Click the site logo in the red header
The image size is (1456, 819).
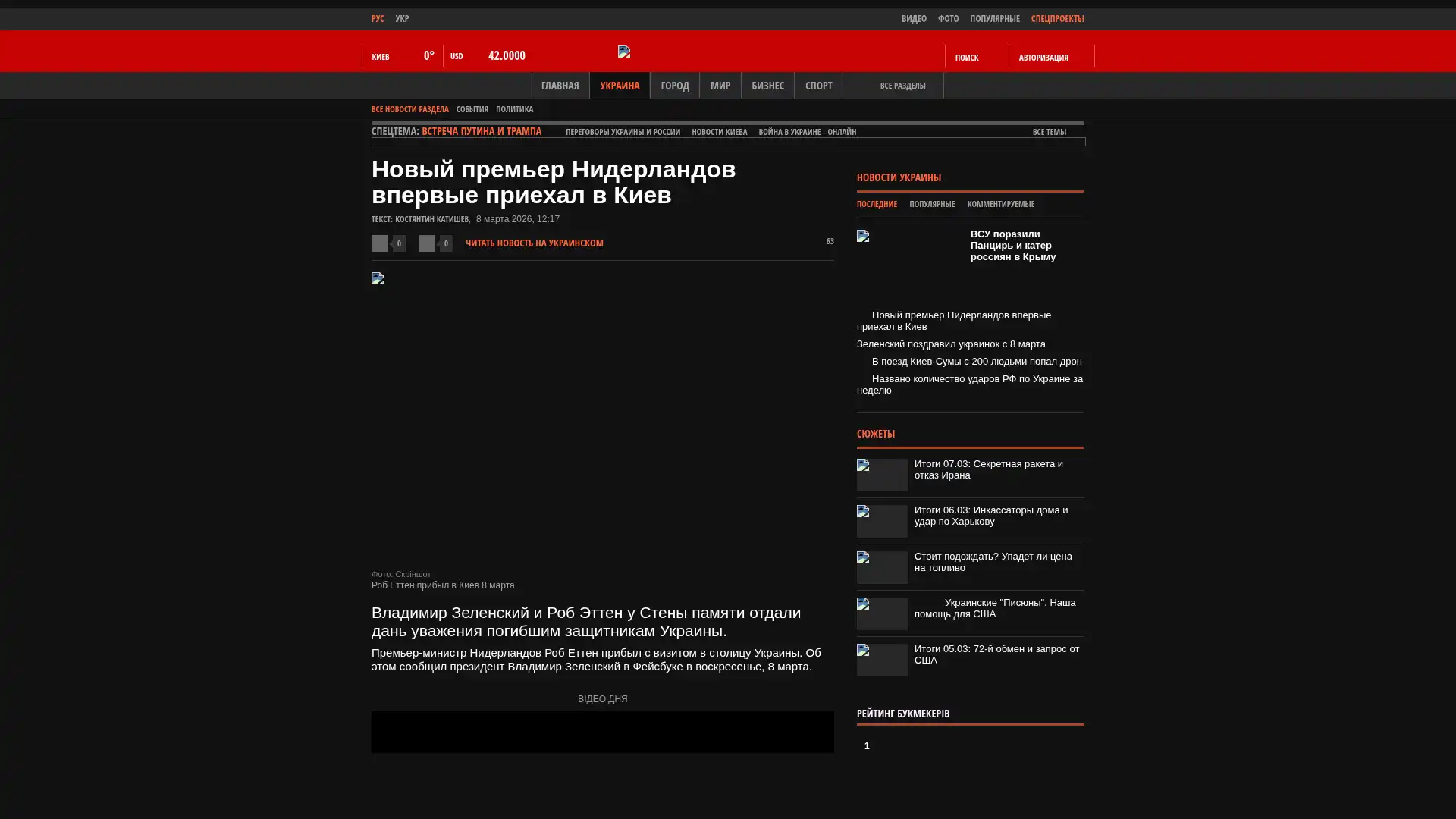(624, 52)
